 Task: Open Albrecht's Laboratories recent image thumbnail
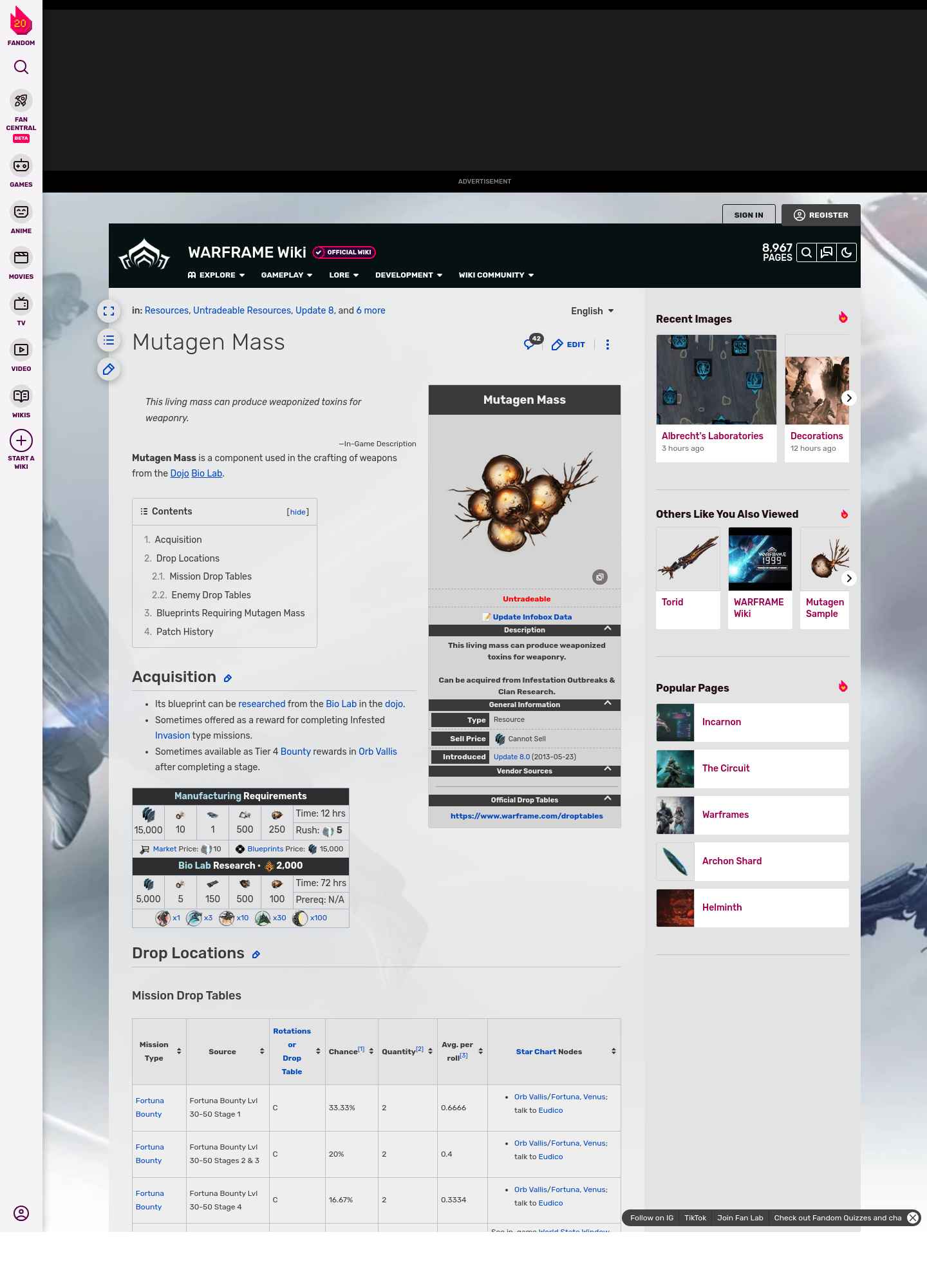tap(716, 379)
